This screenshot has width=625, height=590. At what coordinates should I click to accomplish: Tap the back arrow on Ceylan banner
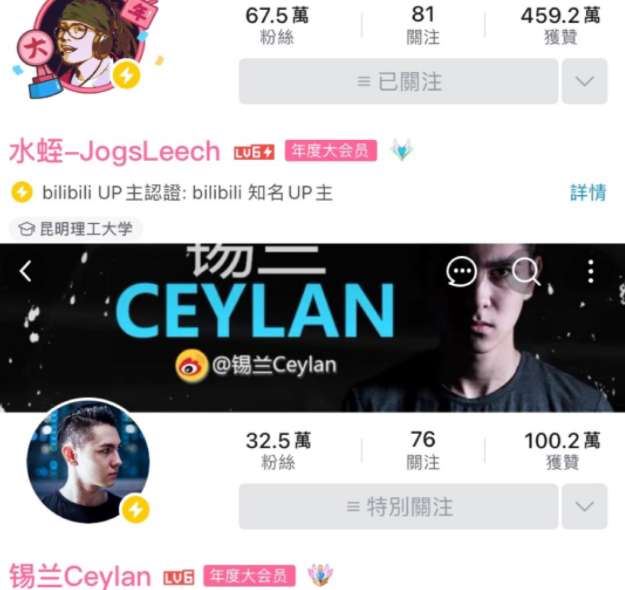pyautogui.click(x=26, y=271)
